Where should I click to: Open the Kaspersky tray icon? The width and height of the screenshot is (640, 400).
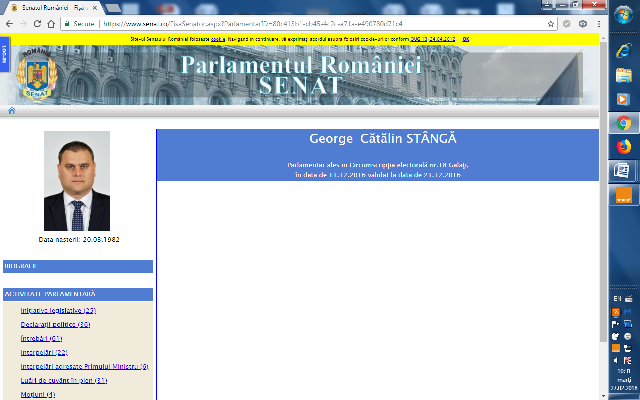point(628,360)
